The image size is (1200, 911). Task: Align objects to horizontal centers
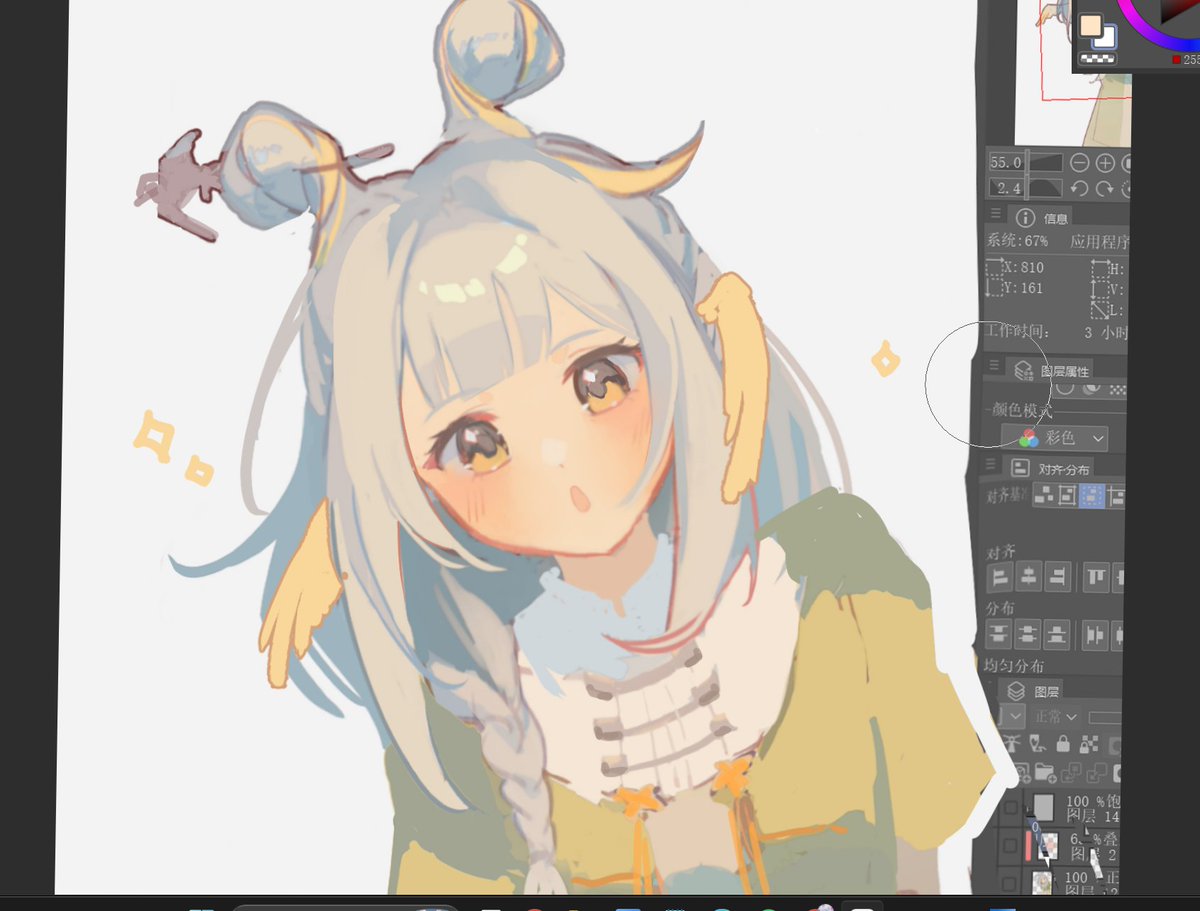click(x=1029, y=576)
